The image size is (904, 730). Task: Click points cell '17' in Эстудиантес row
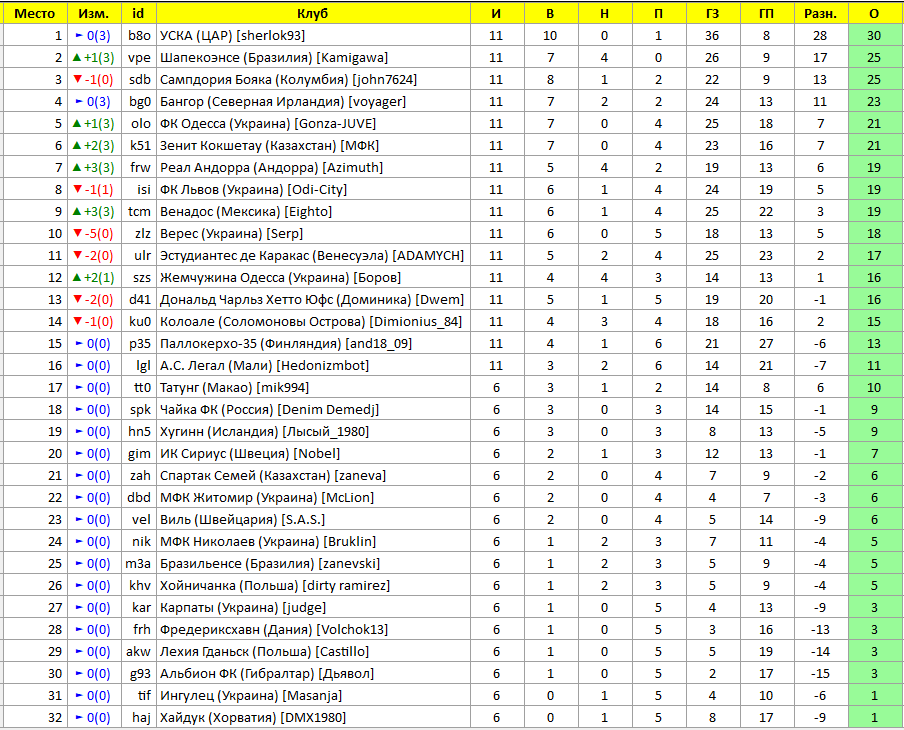click(x=874, y=255)
